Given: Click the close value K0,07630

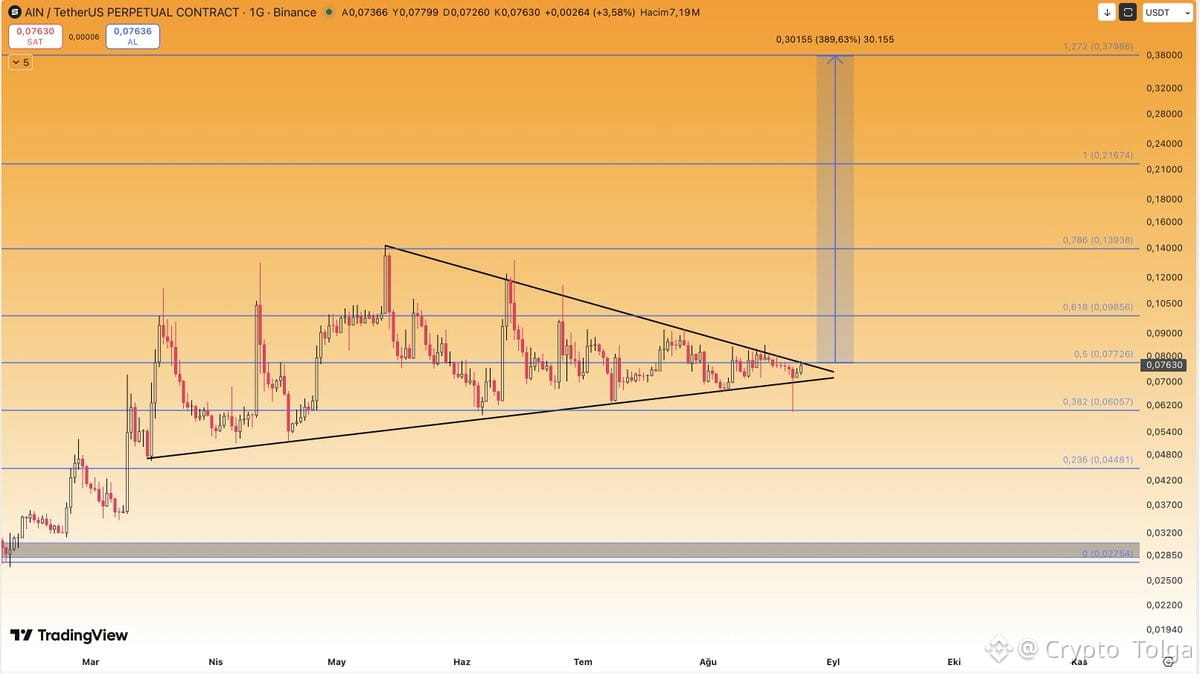Looking at the screenshot, I should (518, 12).
